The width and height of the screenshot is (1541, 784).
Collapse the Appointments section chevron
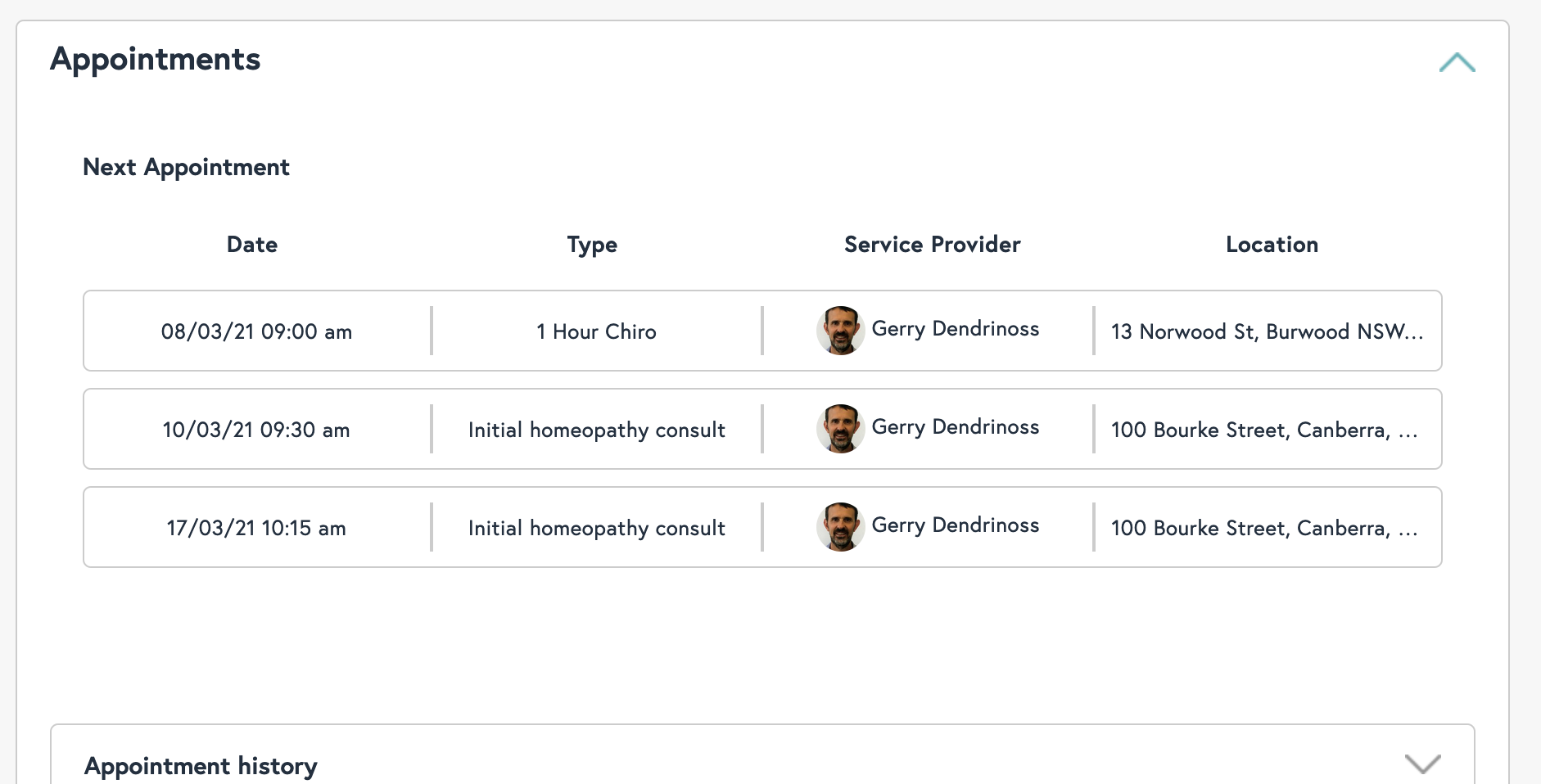1457,63
